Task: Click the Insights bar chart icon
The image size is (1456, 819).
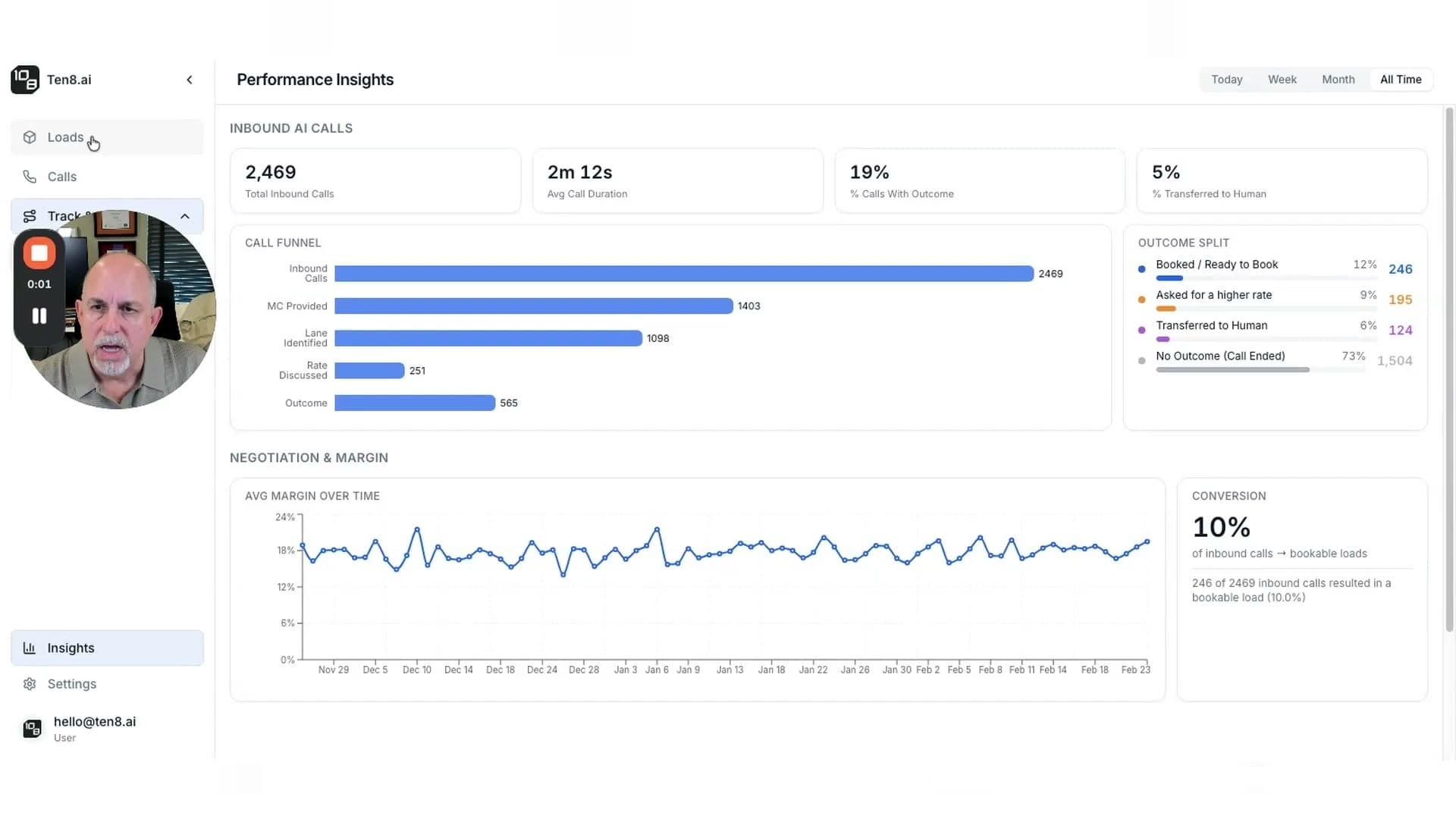Action: (30, 648)
